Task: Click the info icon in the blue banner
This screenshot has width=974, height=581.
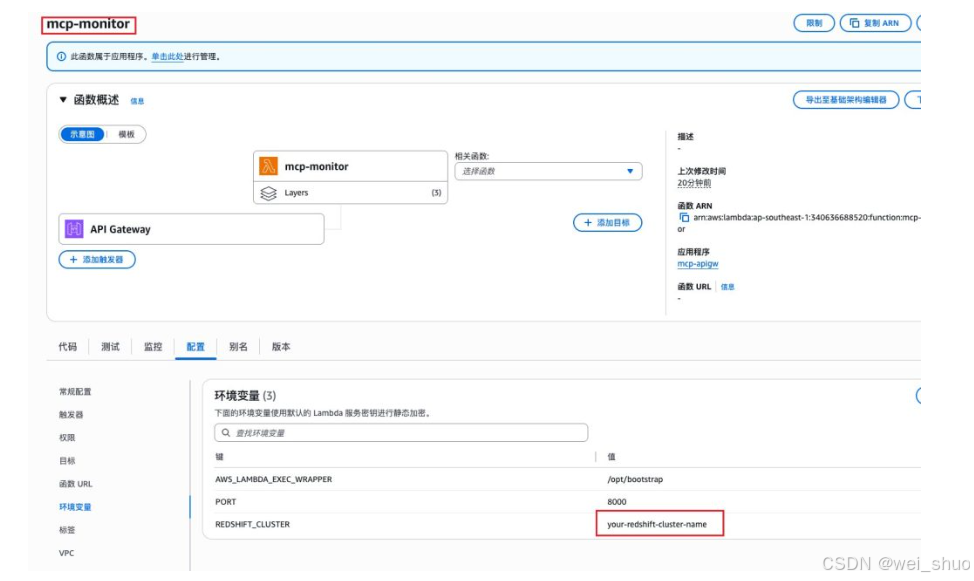Action: tap(61, 57)
